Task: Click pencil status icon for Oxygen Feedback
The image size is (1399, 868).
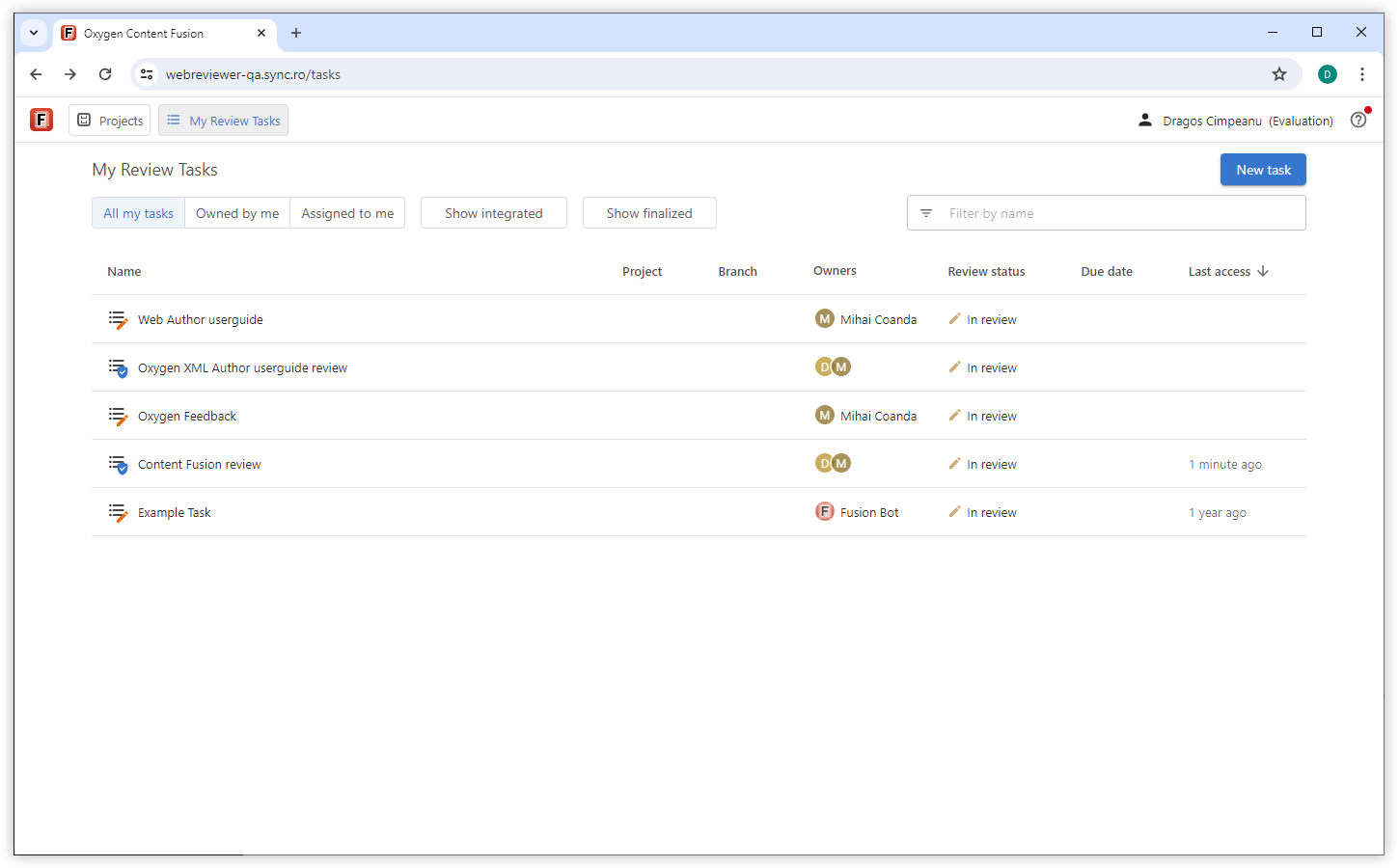Action: [955, 415]
